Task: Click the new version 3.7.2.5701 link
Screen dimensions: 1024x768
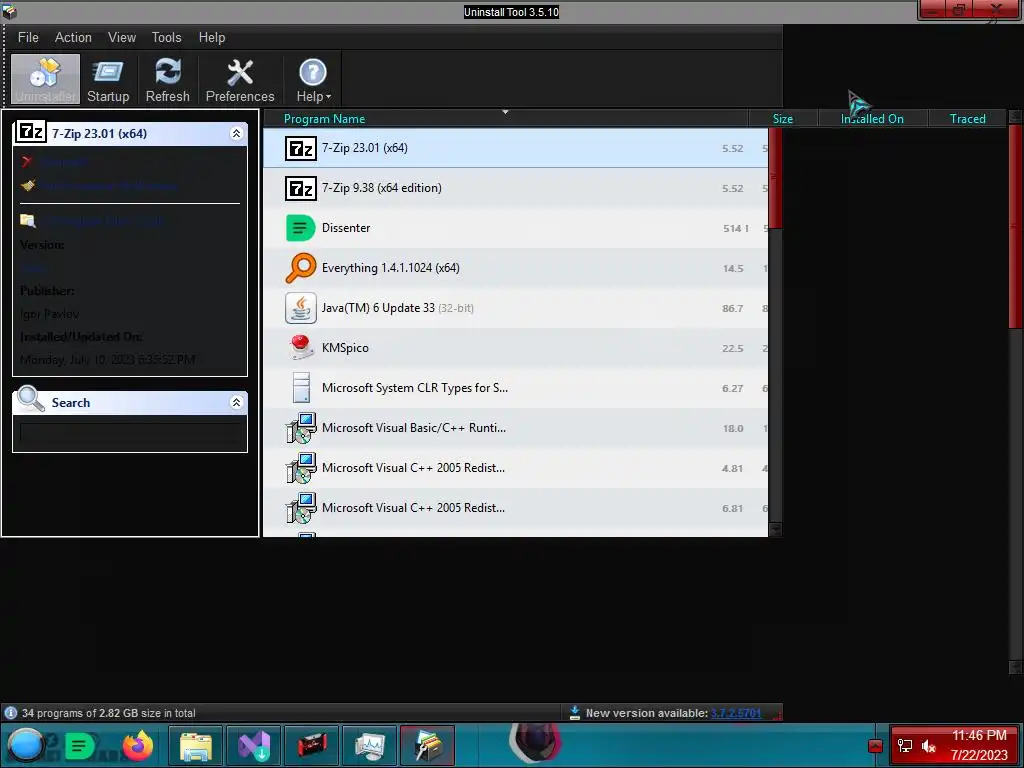Action: pos(735,713)
